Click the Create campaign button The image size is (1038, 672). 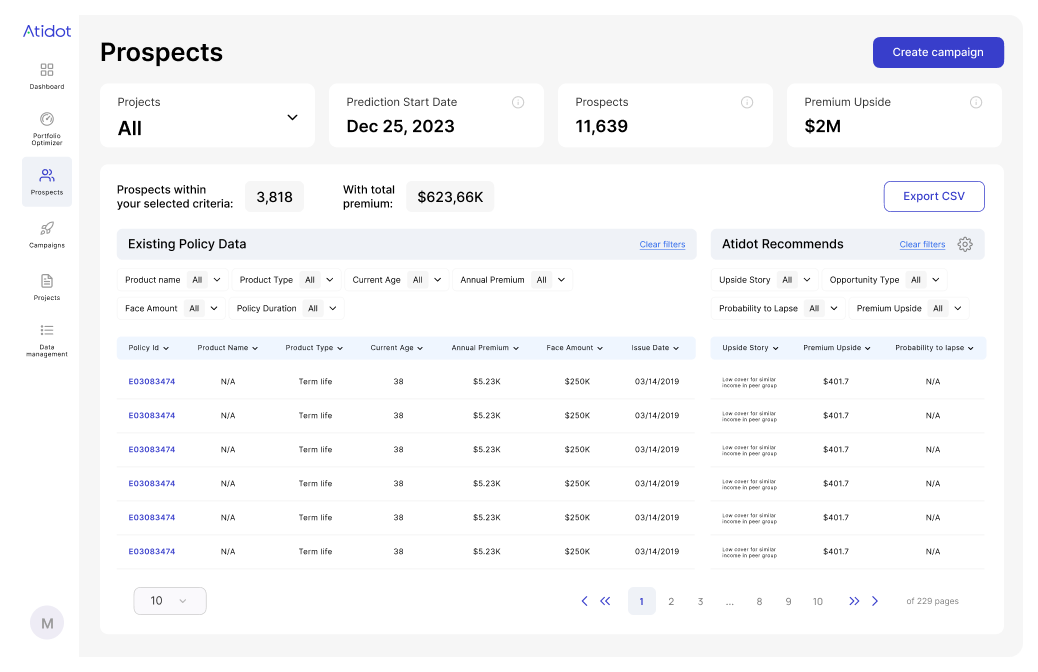(937, 52)
